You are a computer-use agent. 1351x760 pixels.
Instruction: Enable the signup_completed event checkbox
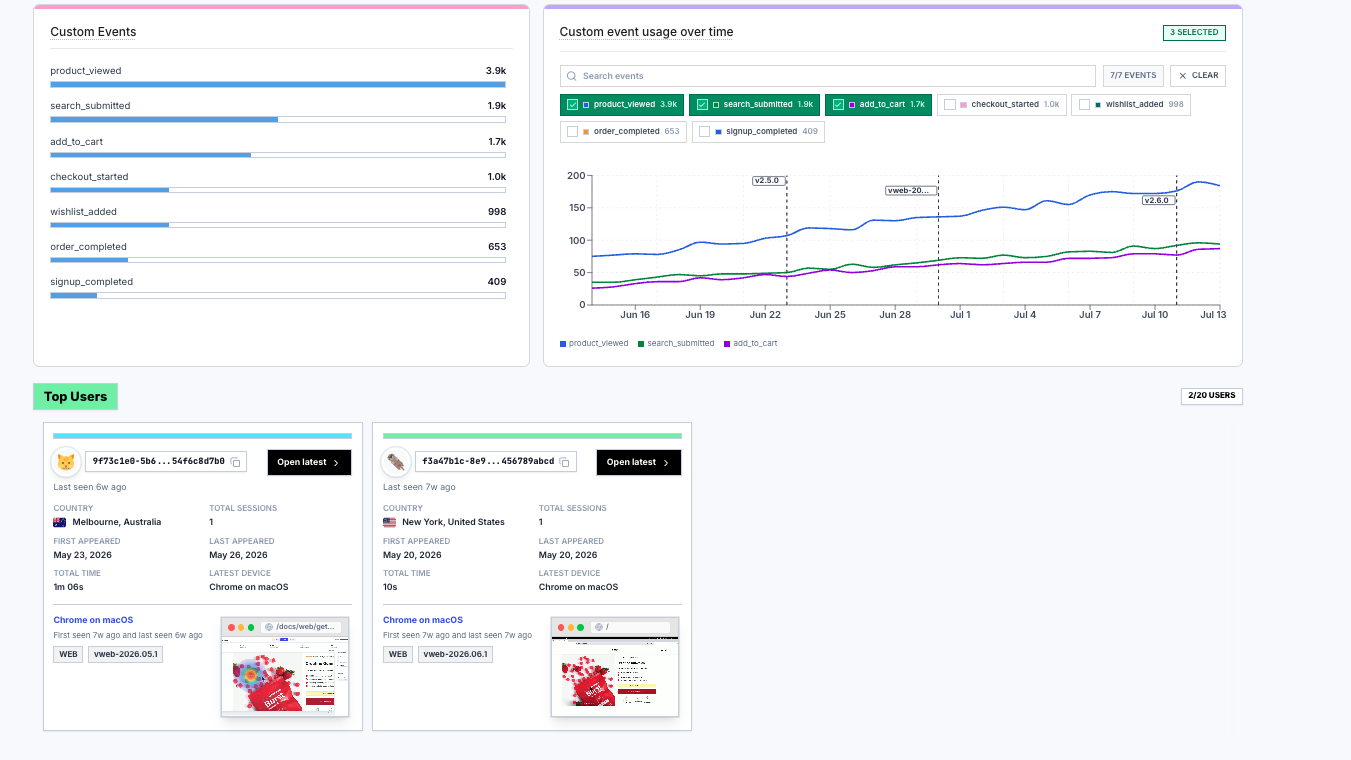tap(704, 132)
